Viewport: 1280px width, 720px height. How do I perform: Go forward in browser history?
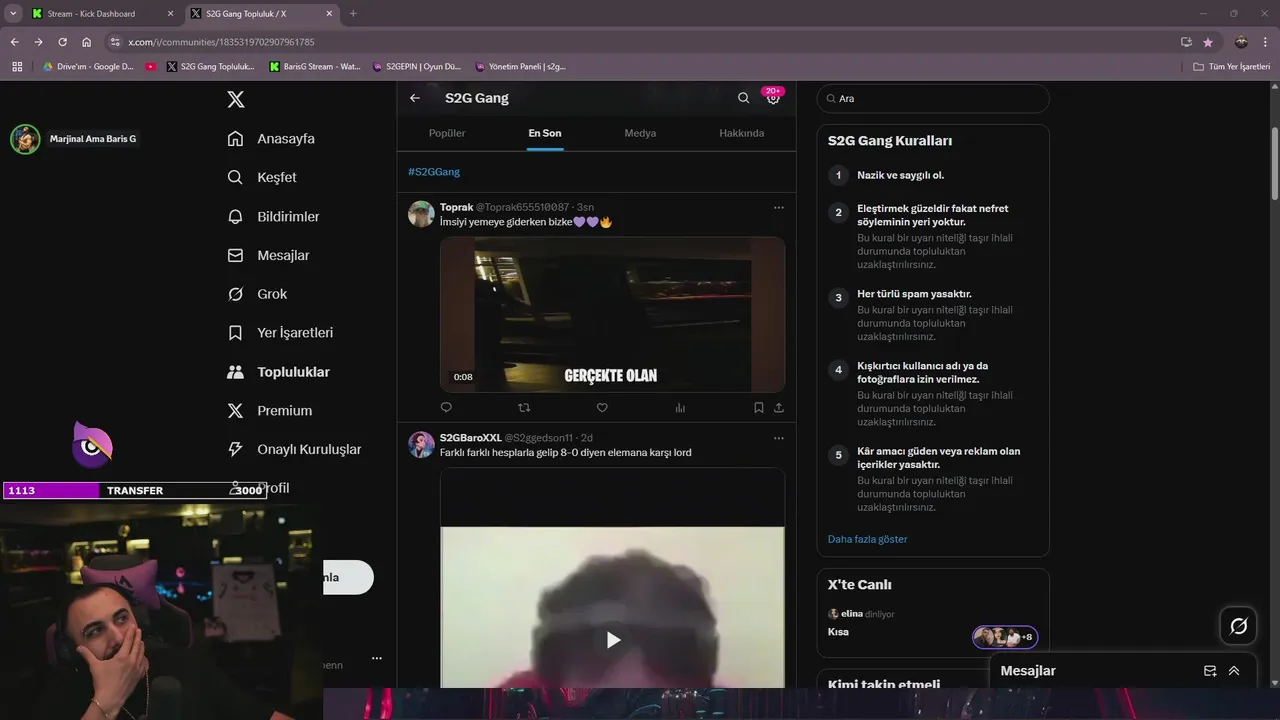coord(38,42)
